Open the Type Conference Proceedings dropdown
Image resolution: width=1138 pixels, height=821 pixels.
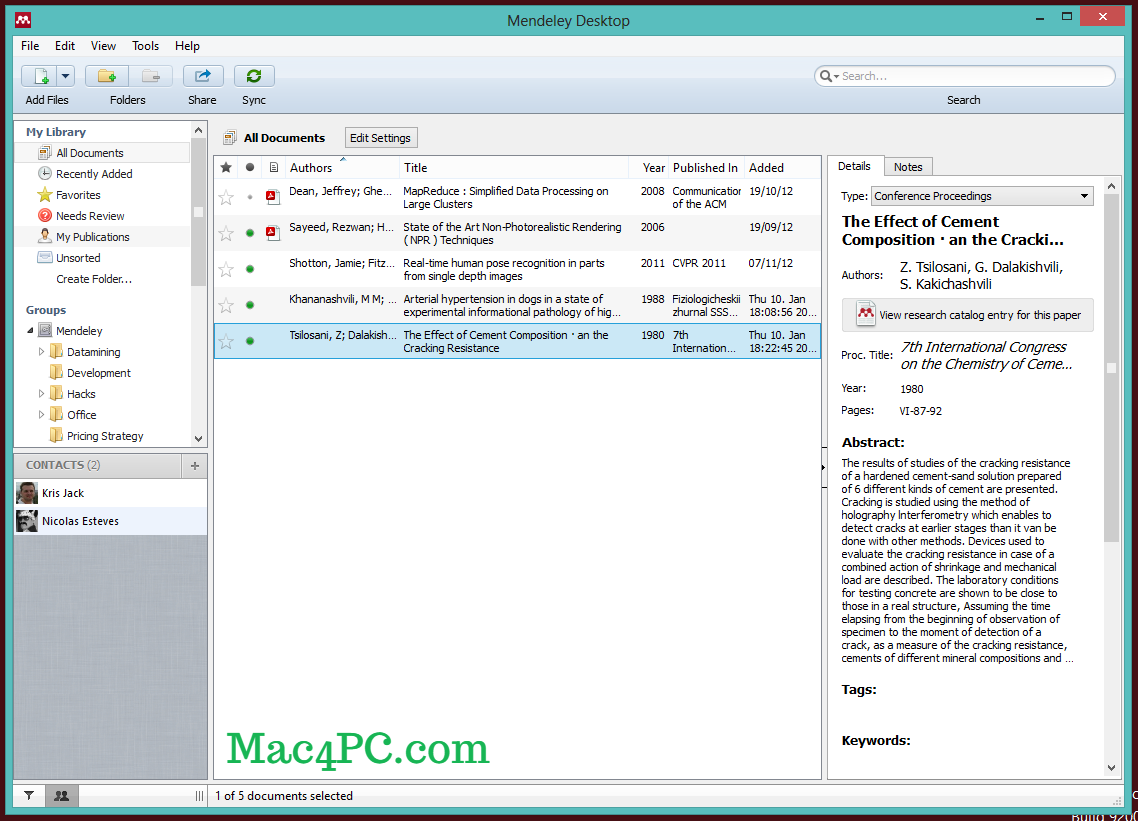point(983,196)
